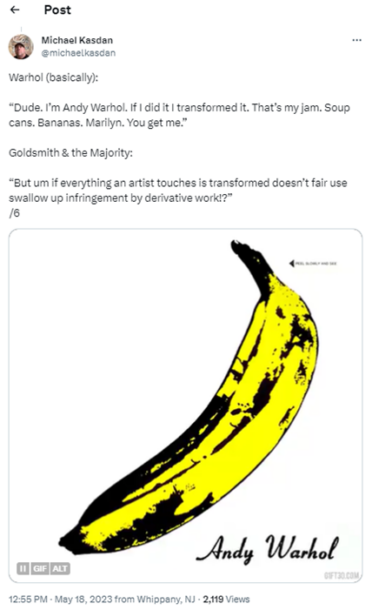View the 2,119 Views count
This screenshot has height=610, width=372.
(x=226, y=599)
